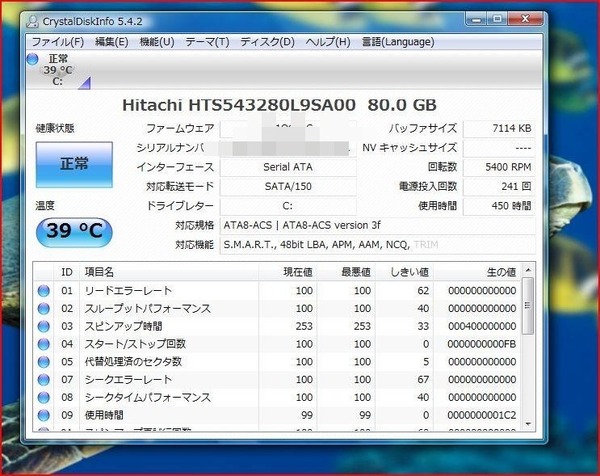Click the 生の値 column header

point(478,272)
